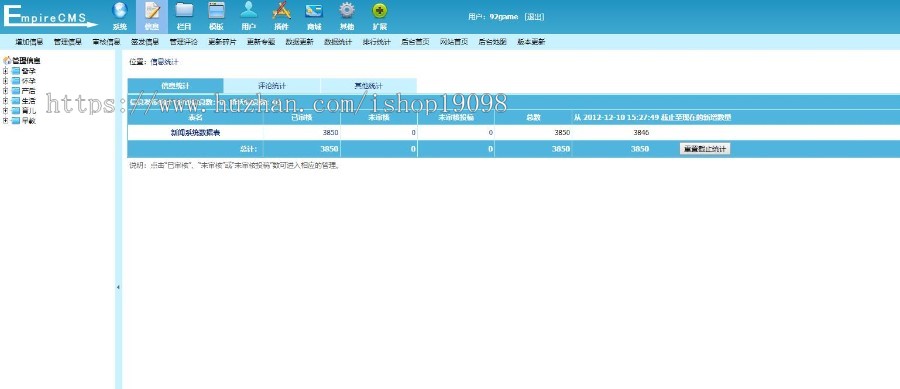Open the 更新专题 submenu item

[261, 42]
